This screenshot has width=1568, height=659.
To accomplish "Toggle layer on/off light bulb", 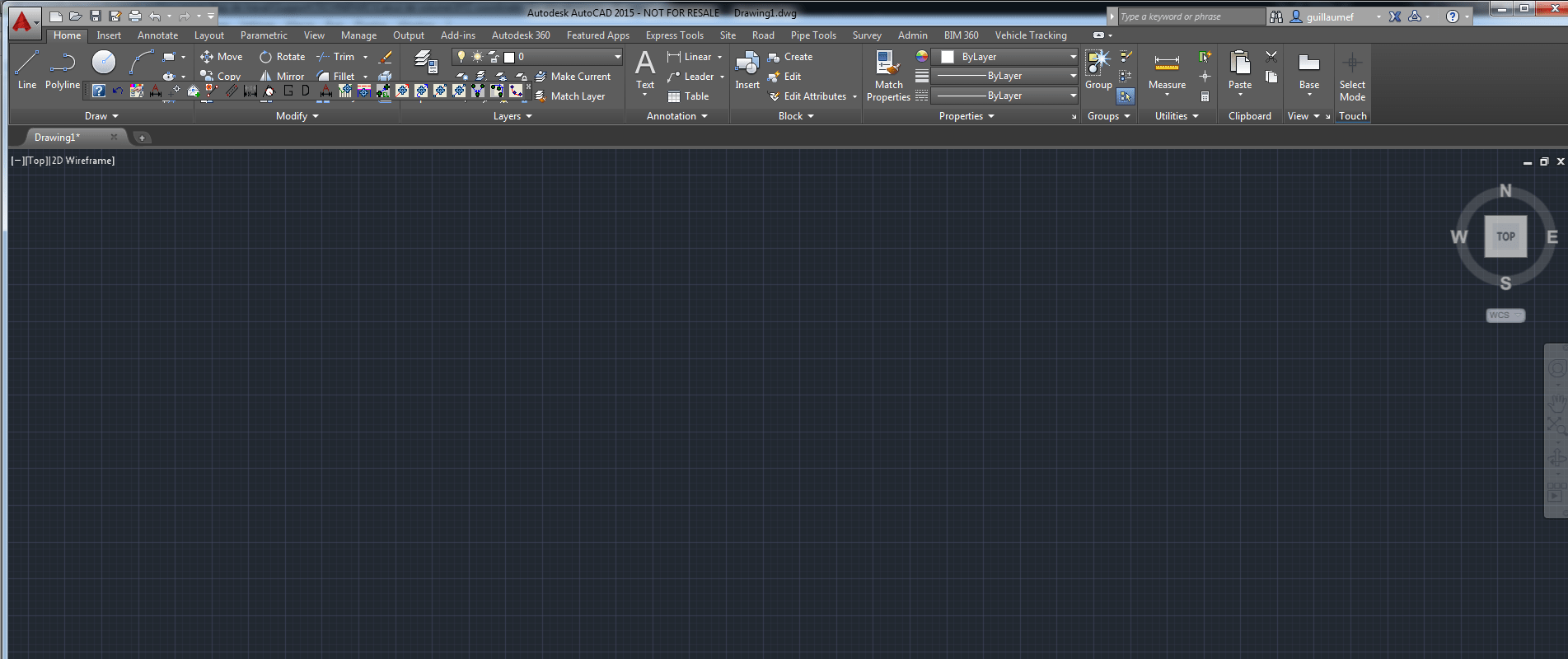I will coord(461,57).
